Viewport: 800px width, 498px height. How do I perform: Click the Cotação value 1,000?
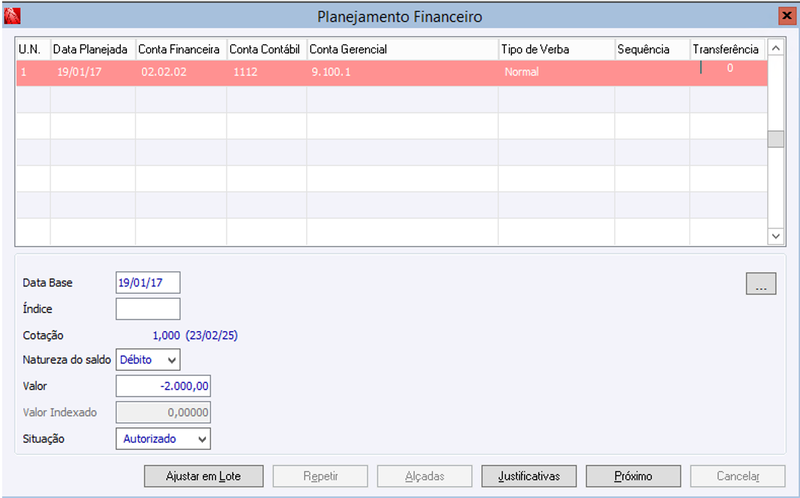pos(166,336)
